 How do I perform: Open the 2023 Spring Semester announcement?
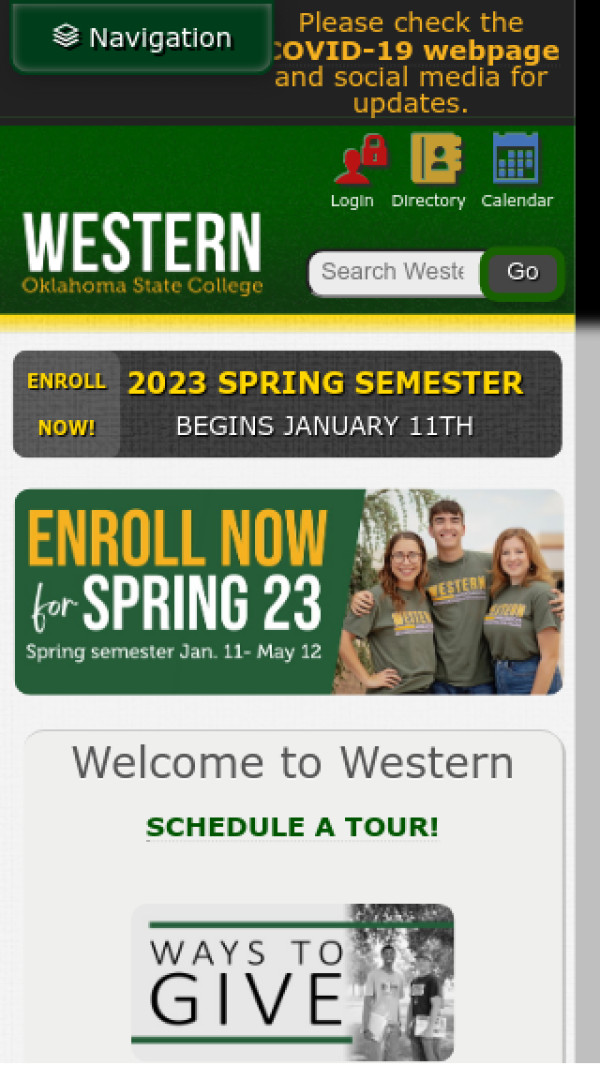point(325,383)
